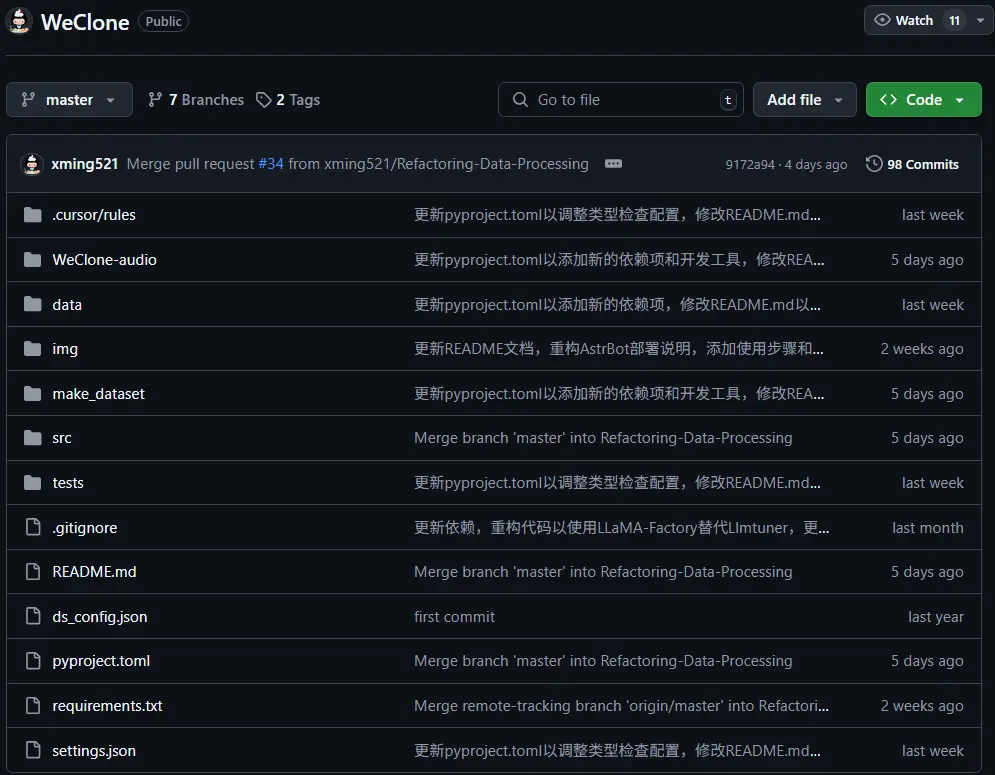Image resolution: width=995 pixels, height=775 pixels.
Task: Click the history clock icon for commits
Action: [874, 164]
